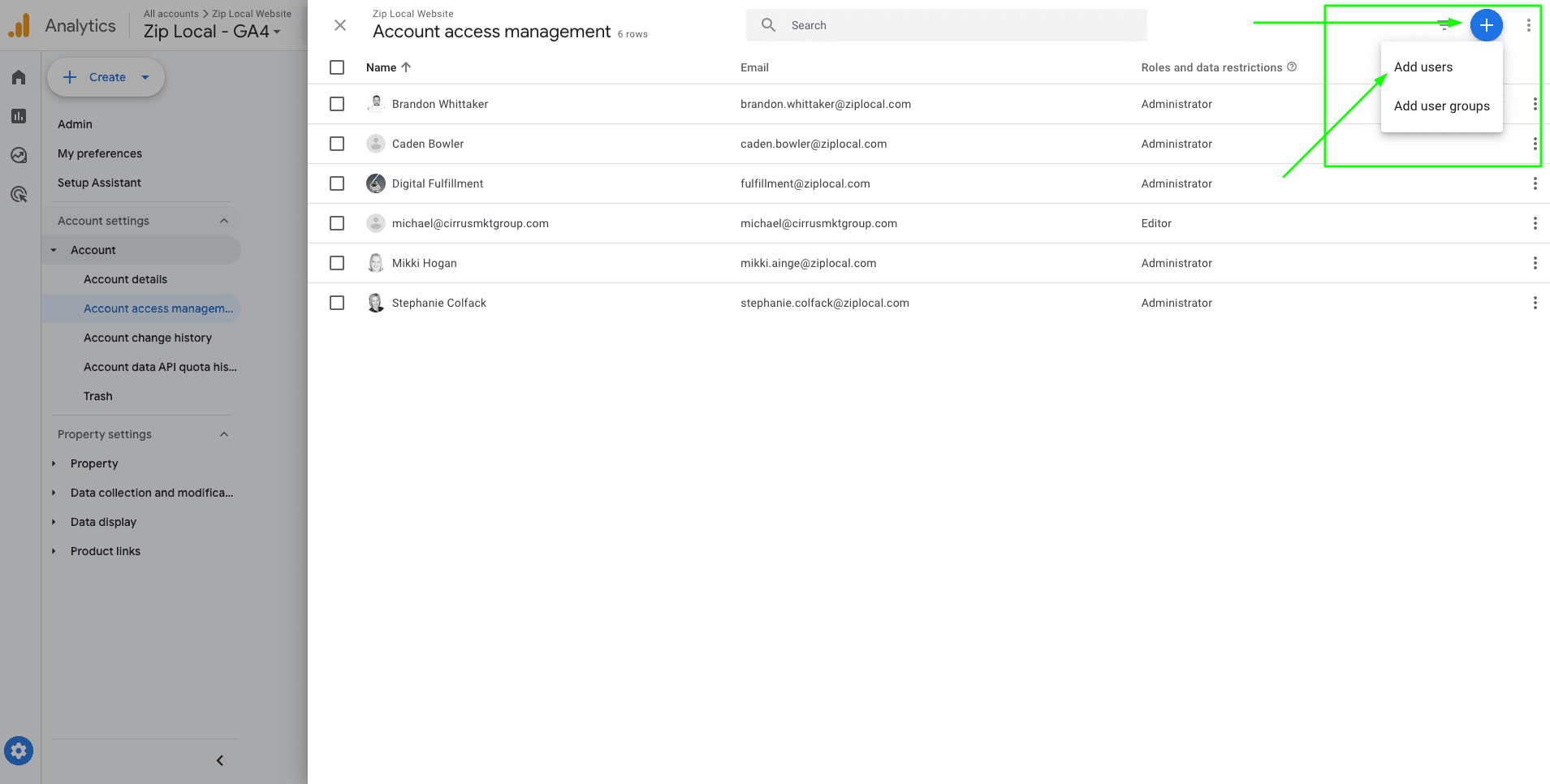The height and width of the screenshot is (784, 1550).
Task: Check the Stephanie Colfack row checkbox
Action: point(337,303)
